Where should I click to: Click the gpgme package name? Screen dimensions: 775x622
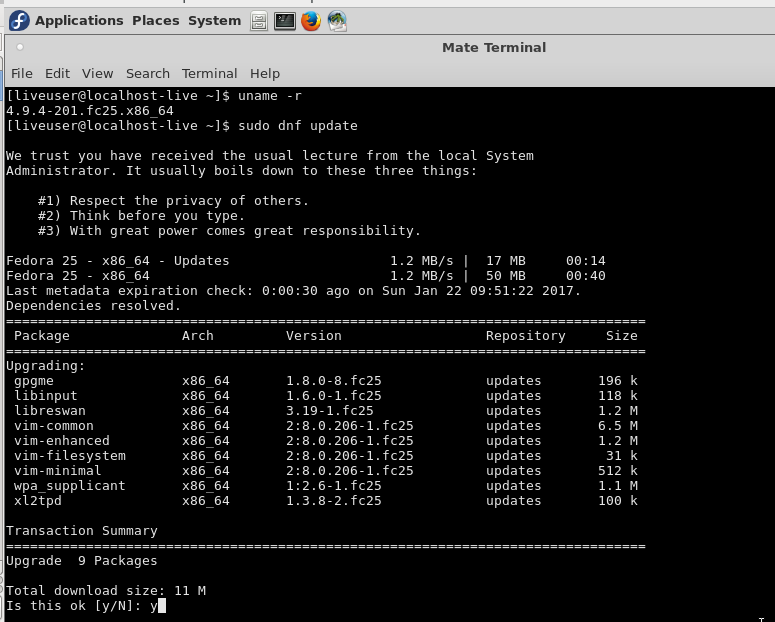[x=34, y=381]
